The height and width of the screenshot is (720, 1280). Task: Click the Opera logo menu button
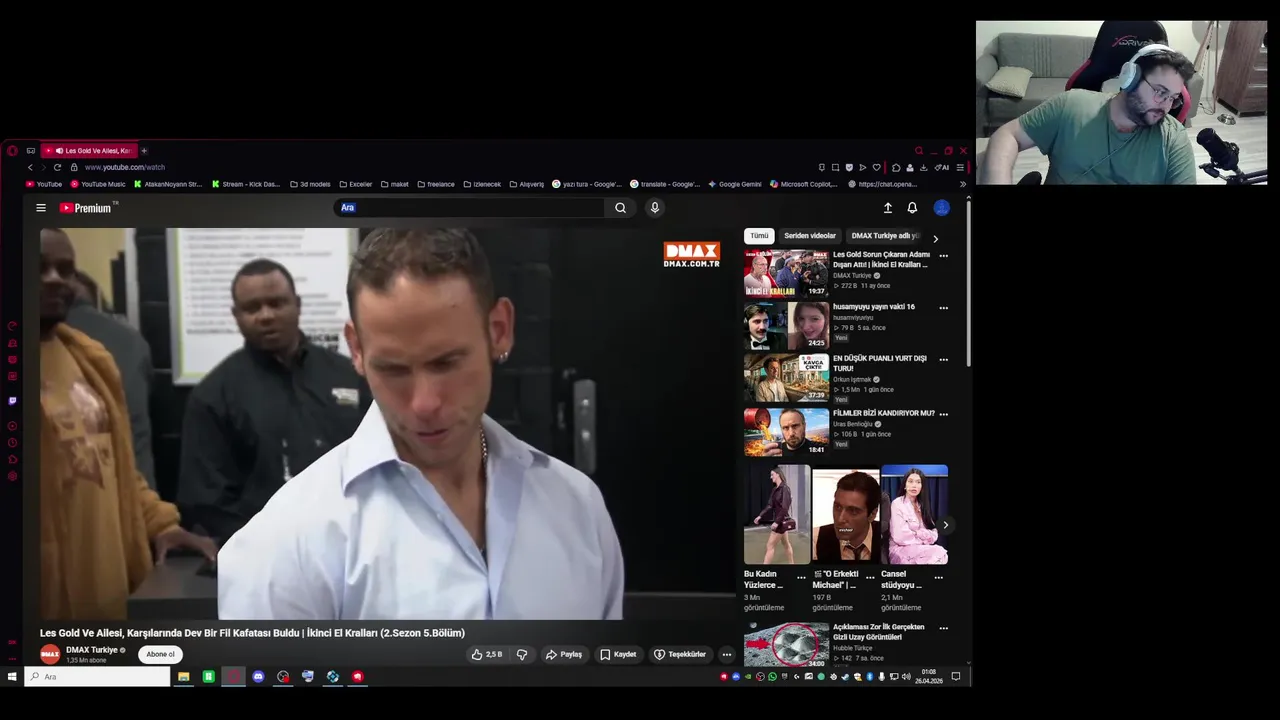point(12,151)
